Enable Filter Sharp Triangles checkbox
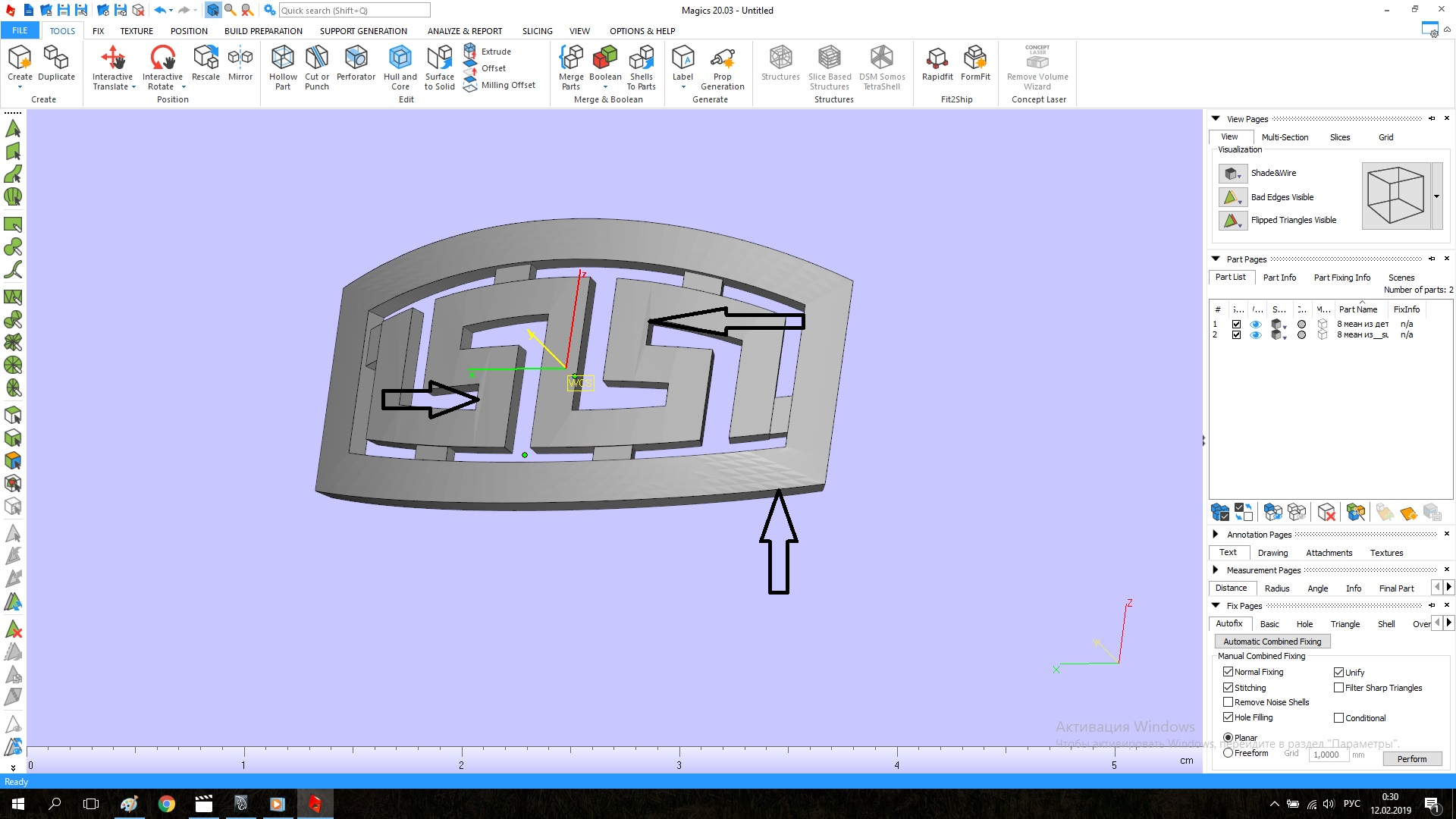Viewport: 1456px width, 819px height. click(x=1338, y=688)
